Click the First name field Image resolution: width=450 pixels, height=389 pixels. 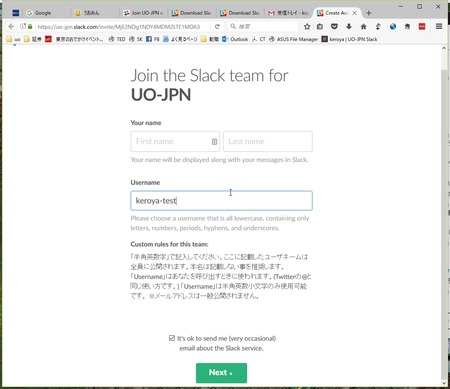(175, 142)
